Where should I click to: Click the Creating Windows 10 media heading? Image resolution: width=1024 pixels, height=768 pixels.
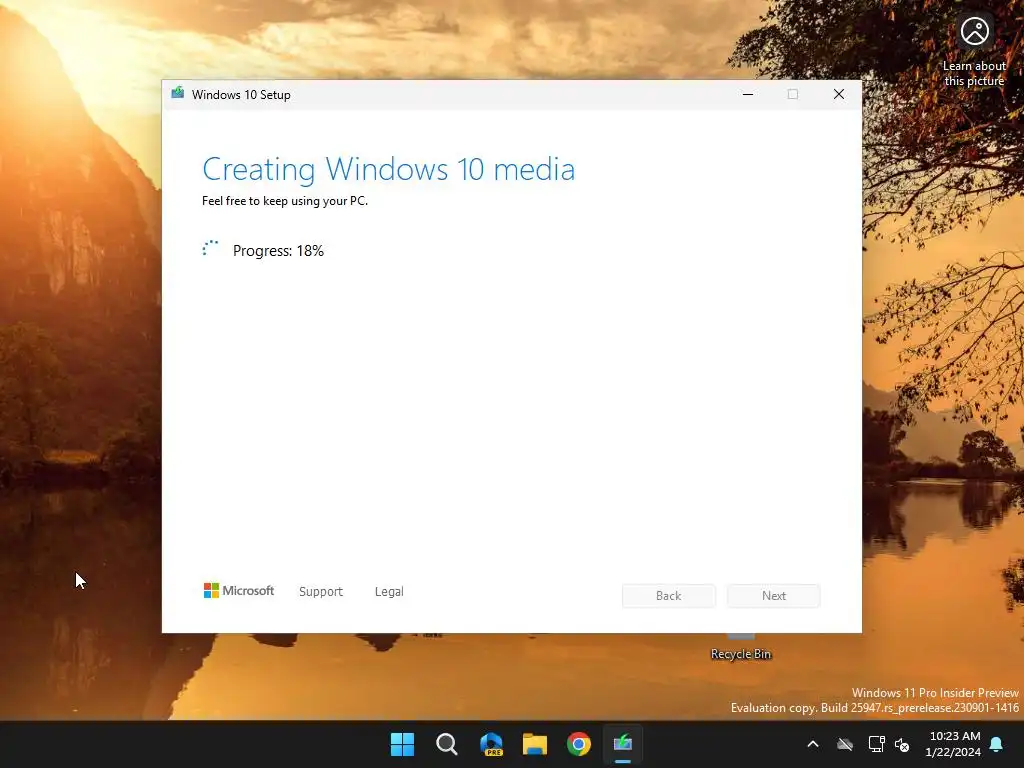coord(389,169)
